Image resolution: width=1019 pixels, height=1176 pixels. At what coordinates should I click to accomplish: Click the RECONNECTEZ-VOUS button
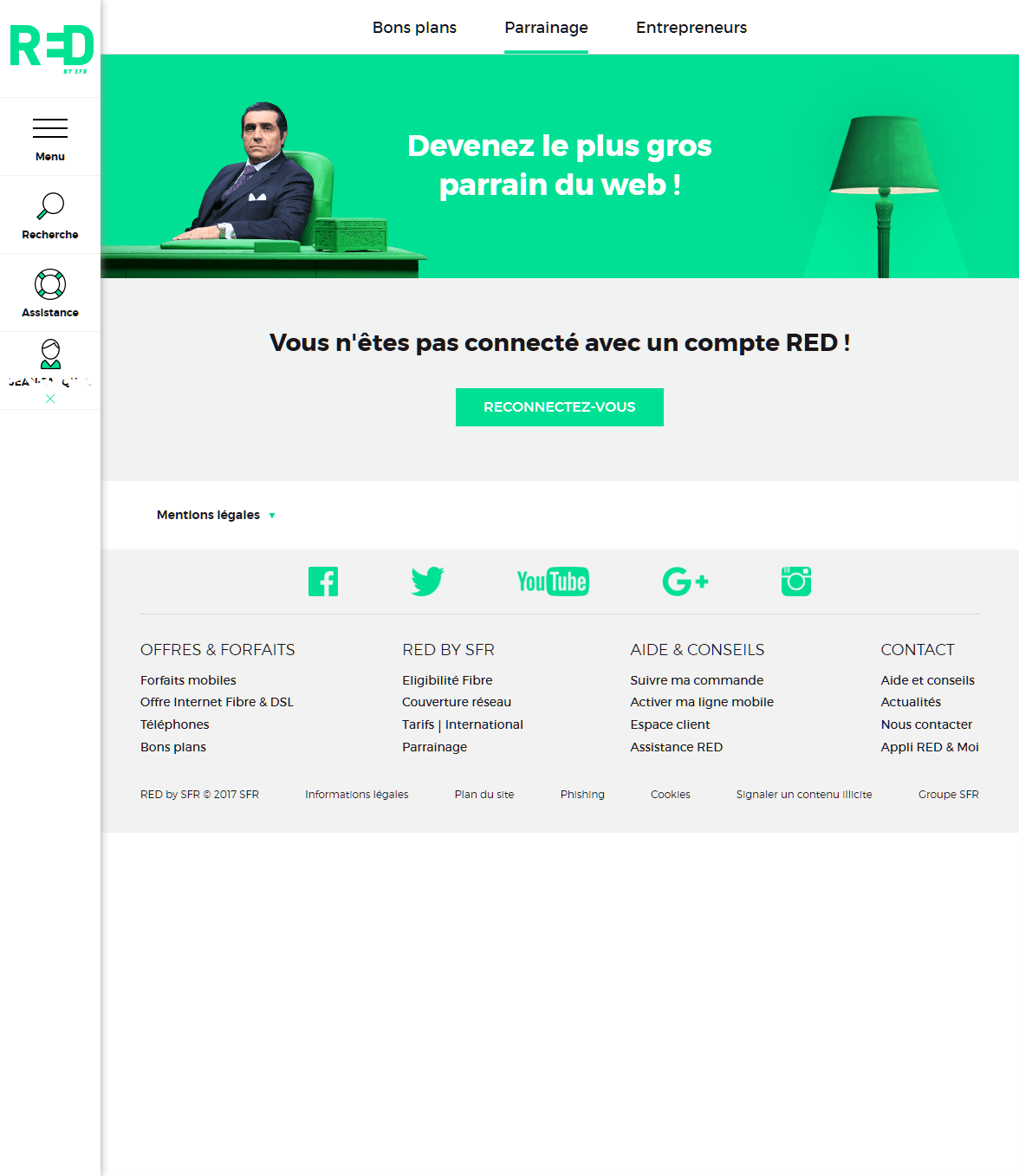pyautogui.click(x=559, y=407)
